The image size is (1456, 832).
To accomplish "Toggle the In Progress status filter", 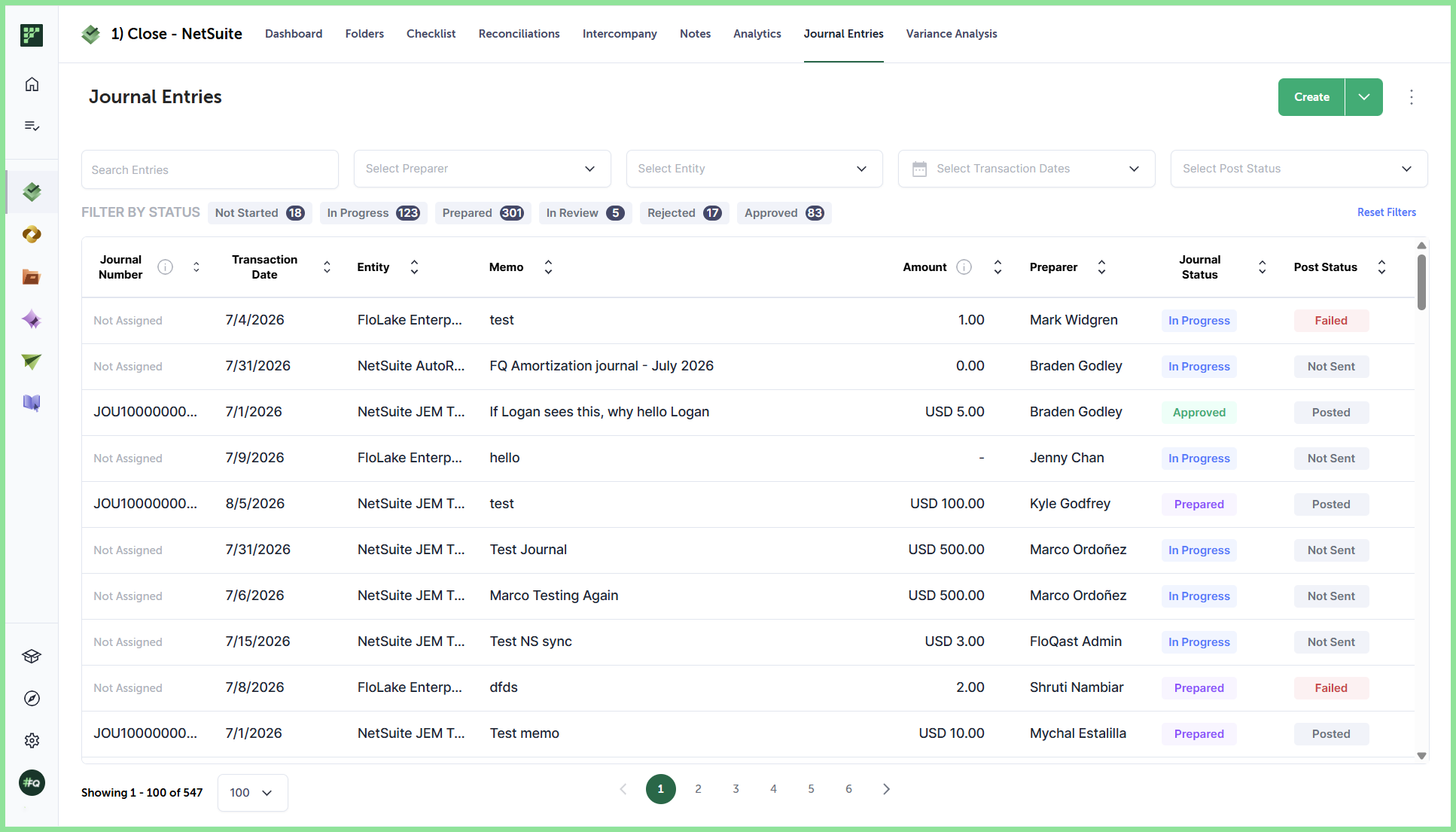I will [373, 213].
